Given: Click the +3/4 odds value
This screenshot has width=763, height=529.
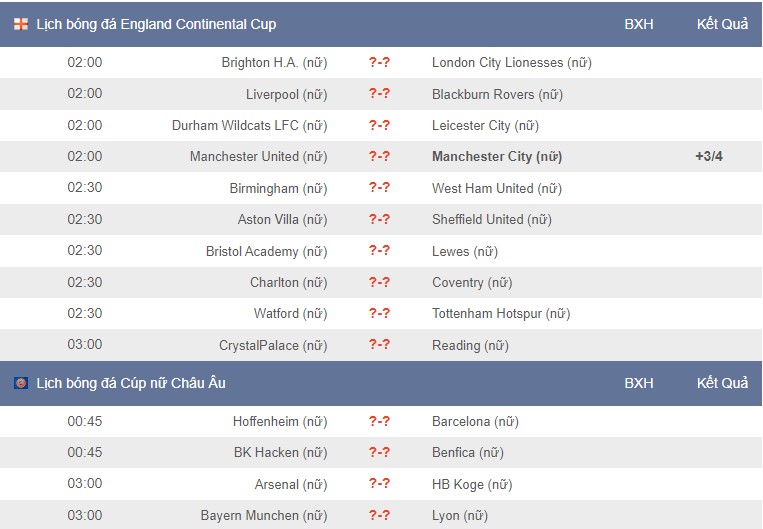Looking at the screenshot, I should click(x=709, y=156).
